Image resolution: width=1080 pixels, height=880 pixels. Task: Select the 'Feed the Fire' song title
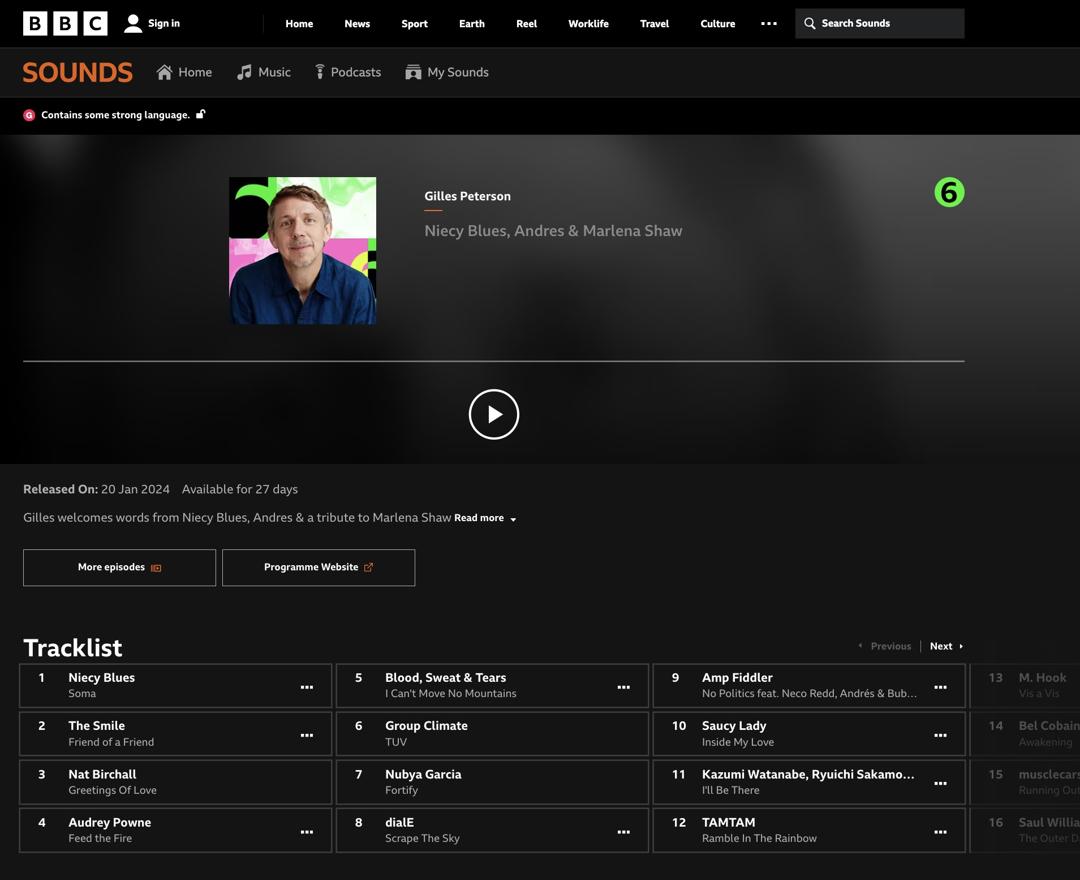100,838
